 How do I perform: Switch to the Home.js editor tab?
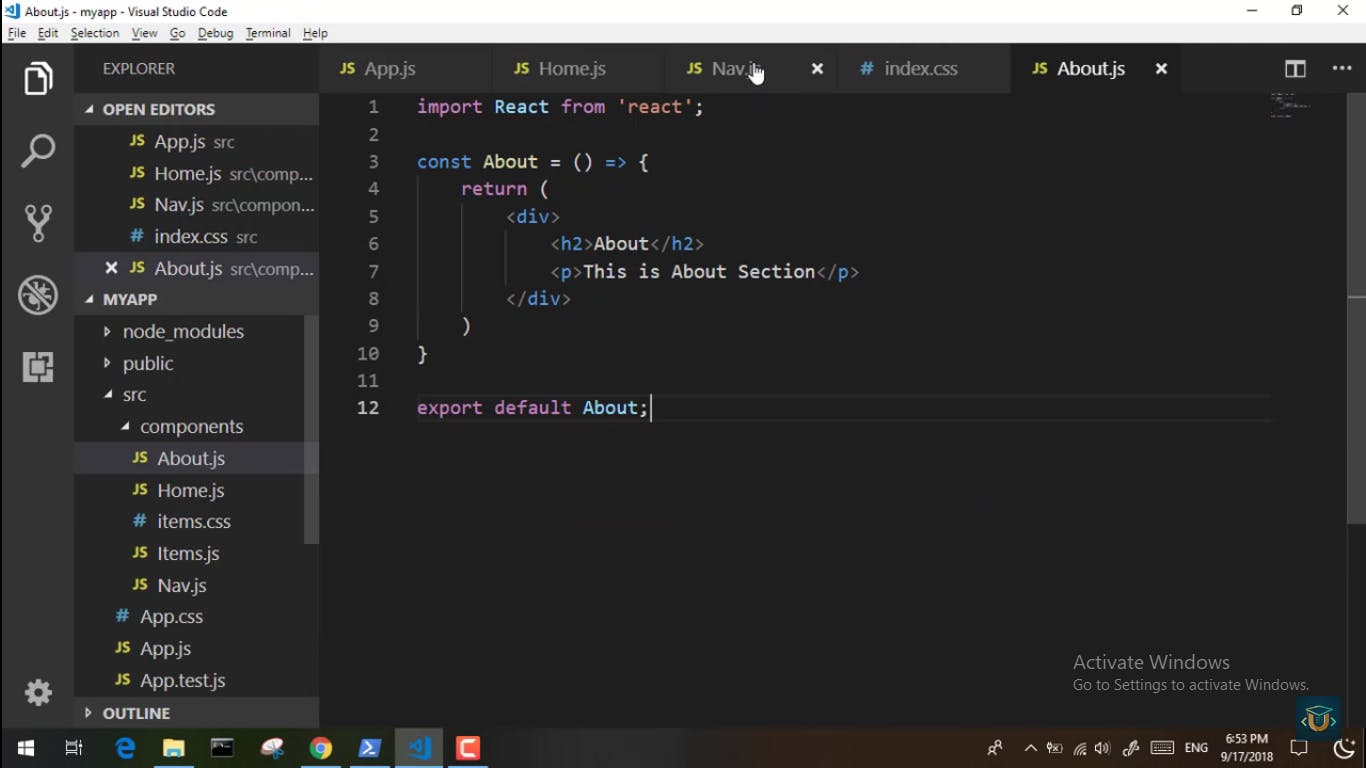click(578, 69)
